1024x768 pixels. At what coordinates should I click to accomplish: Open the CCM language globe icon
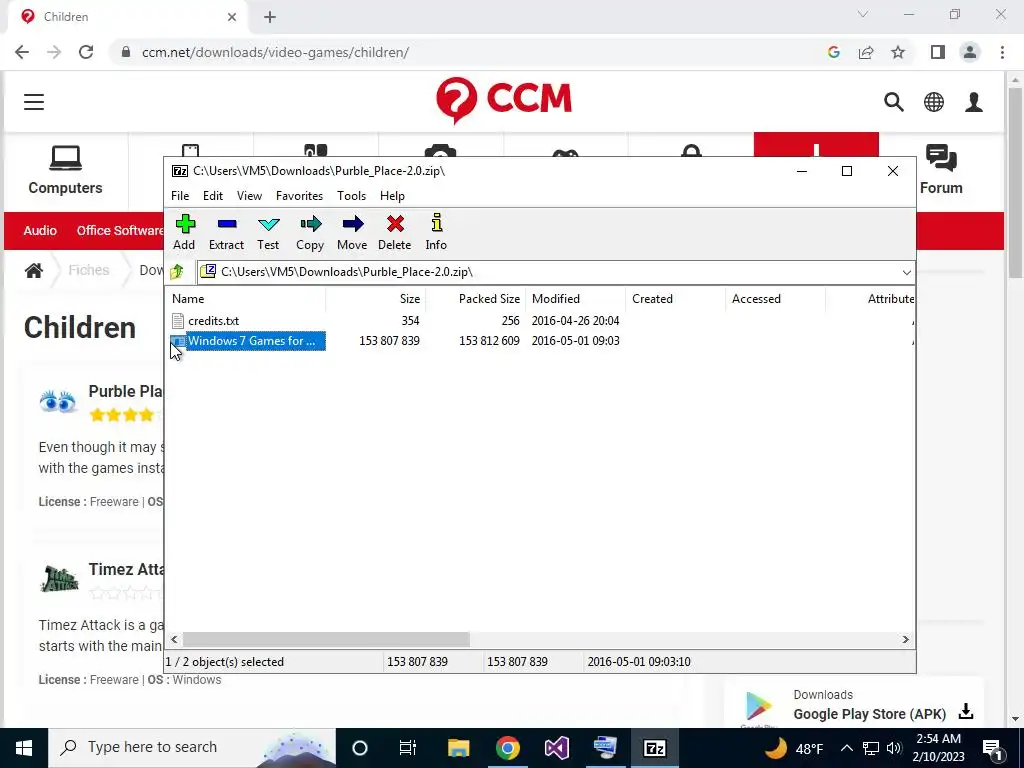coord(934,102)
